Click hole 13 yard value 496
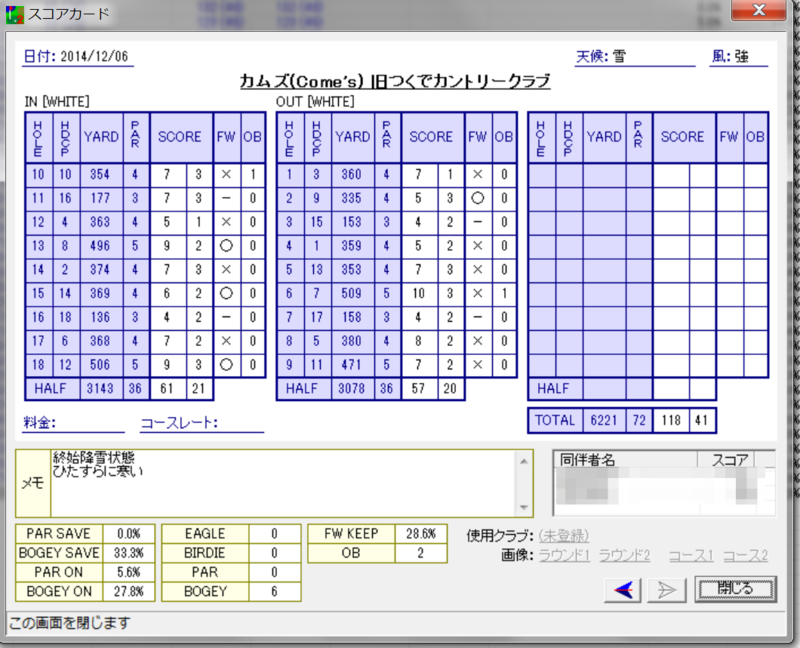The image size is (800, 648). tap(101, 246)
